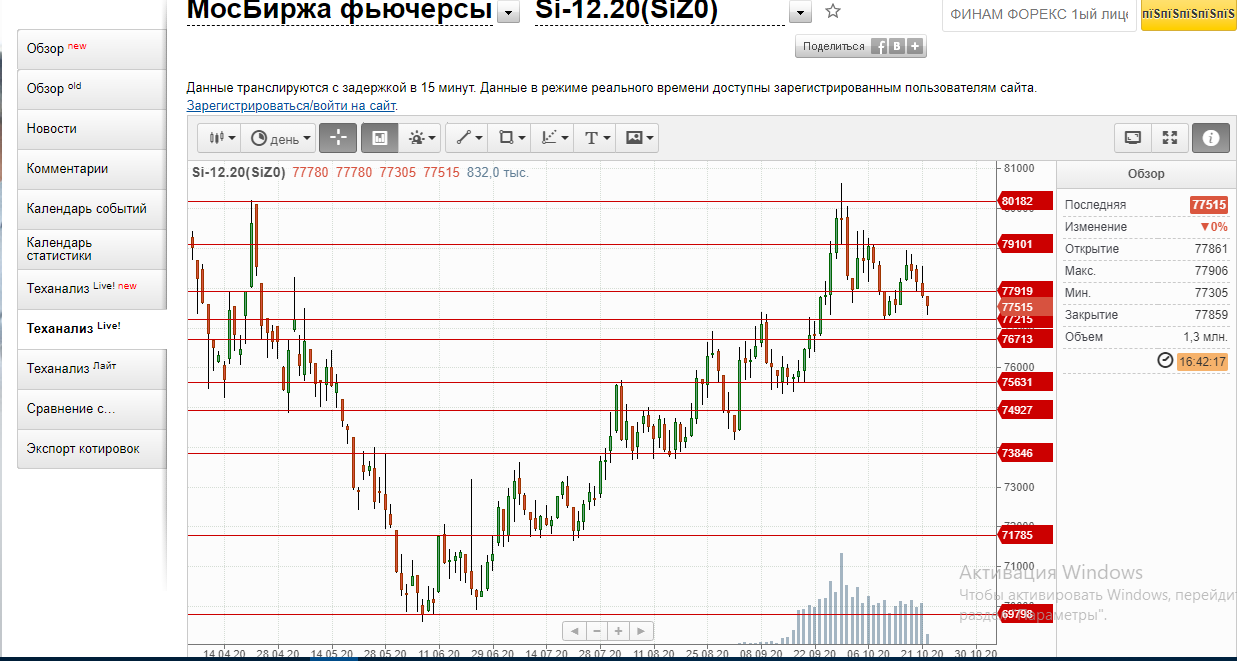Open Календарь событий

coord(92,209)
